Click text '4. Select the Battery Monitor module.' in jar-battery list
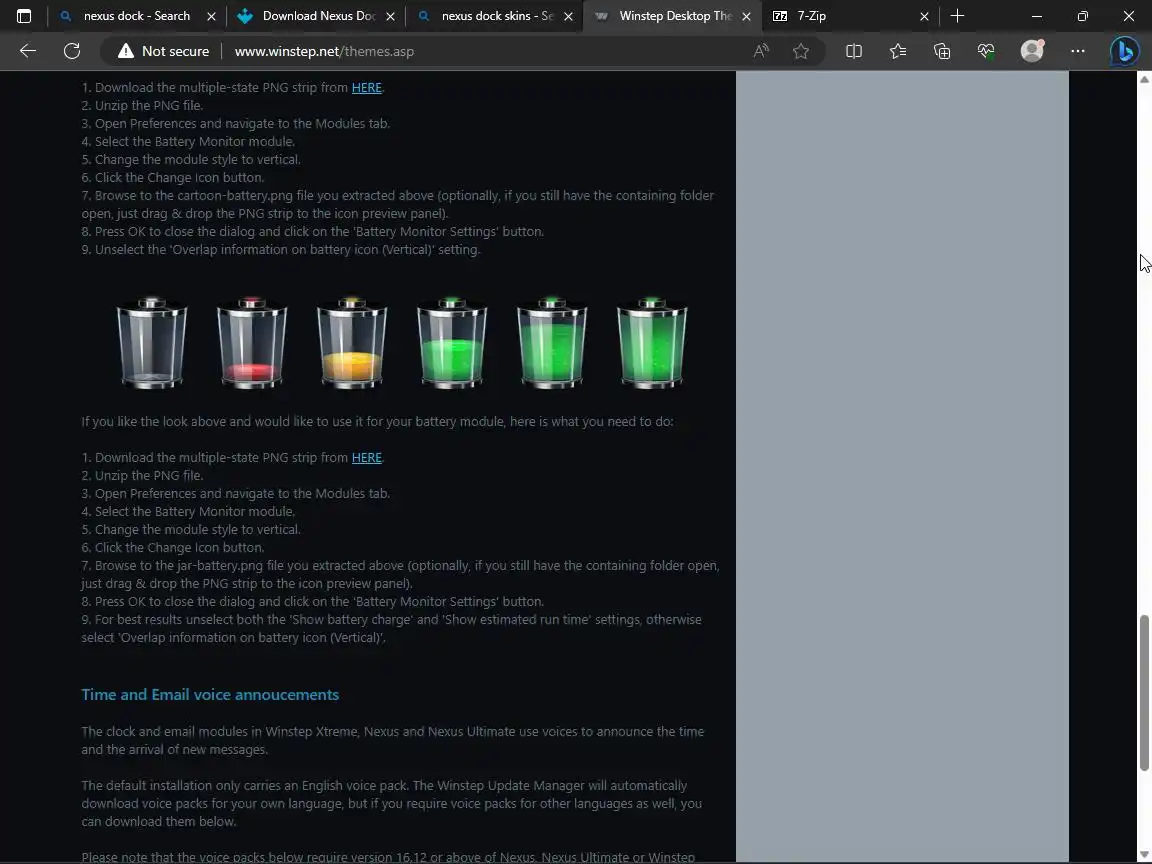Screen dimensions: 1152x864 (188, 511)
